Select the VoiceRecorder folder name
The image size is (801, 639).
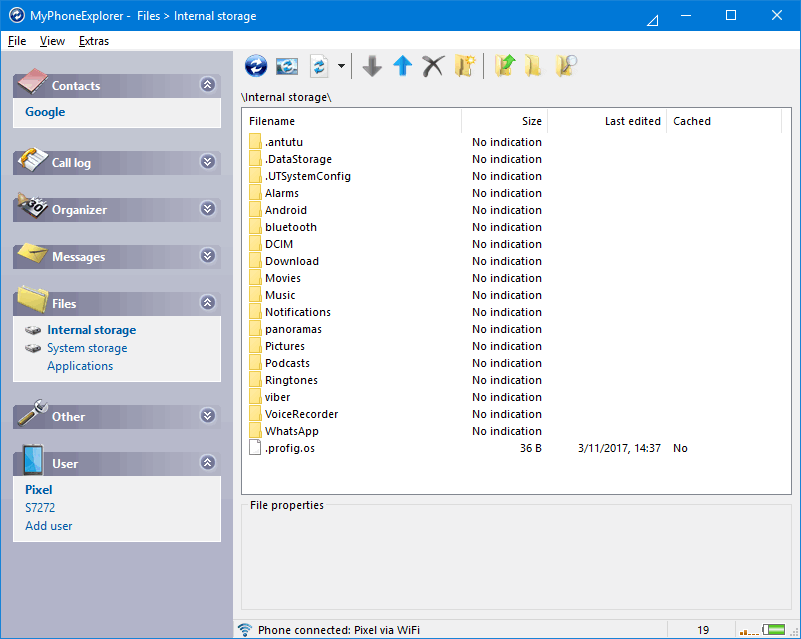click(301, 414)
